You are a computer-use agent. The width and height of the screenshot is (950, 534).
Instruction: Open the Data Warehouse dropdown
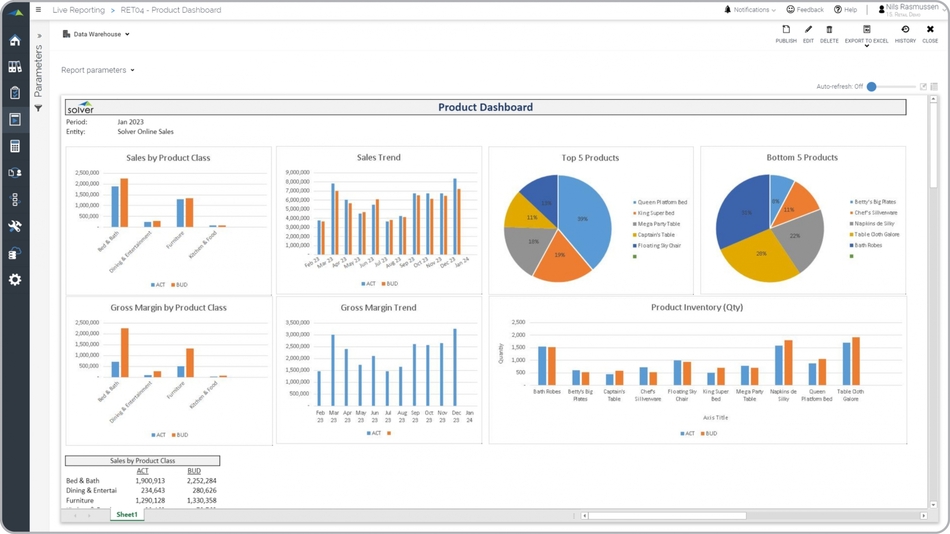click(x=97, y=34)
